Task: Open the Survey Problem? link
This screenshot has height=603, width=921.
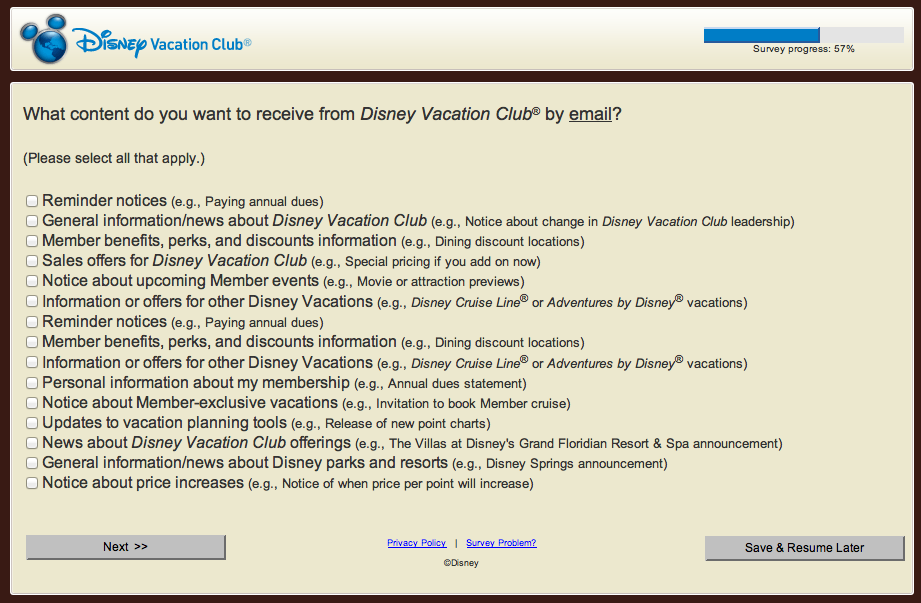Action: 501,543
